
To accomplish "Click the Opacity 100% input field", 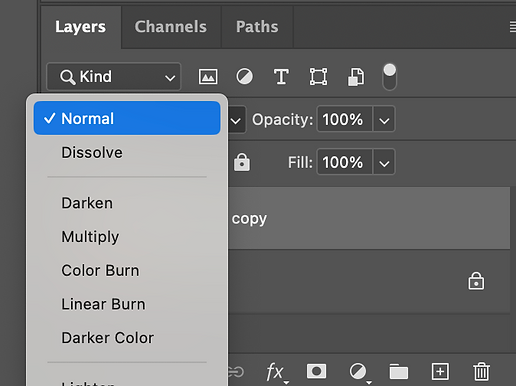I will coord(344,119).
